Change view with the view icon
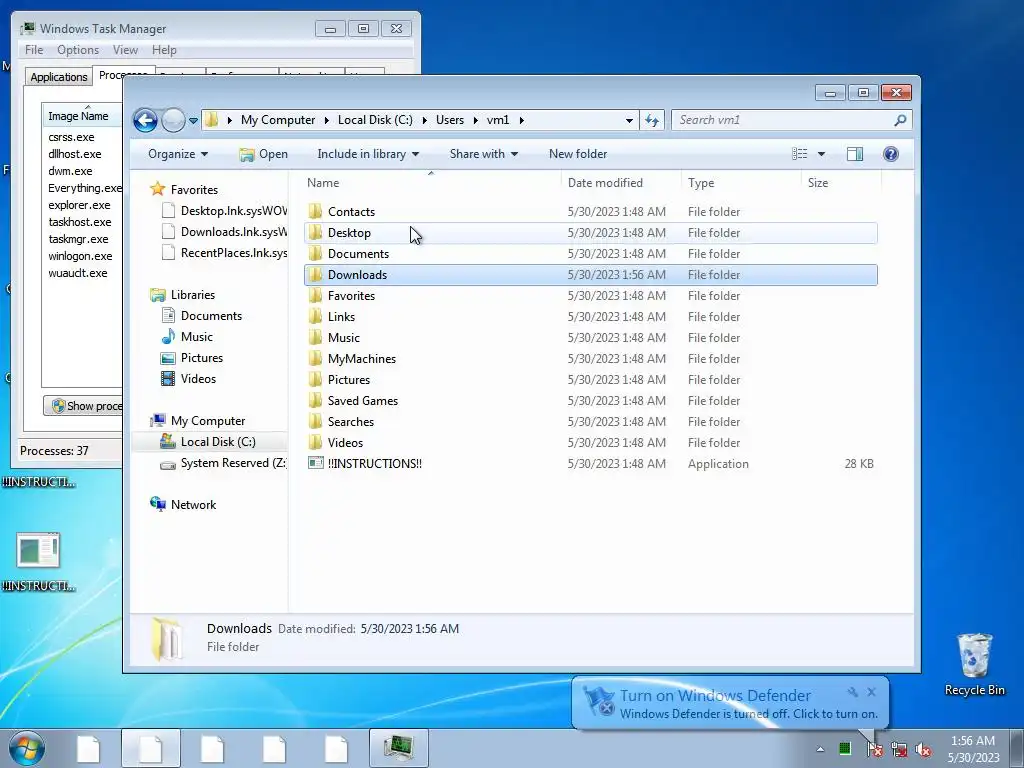Screen dimensions: 1024x768 click(x=799, y=154)
